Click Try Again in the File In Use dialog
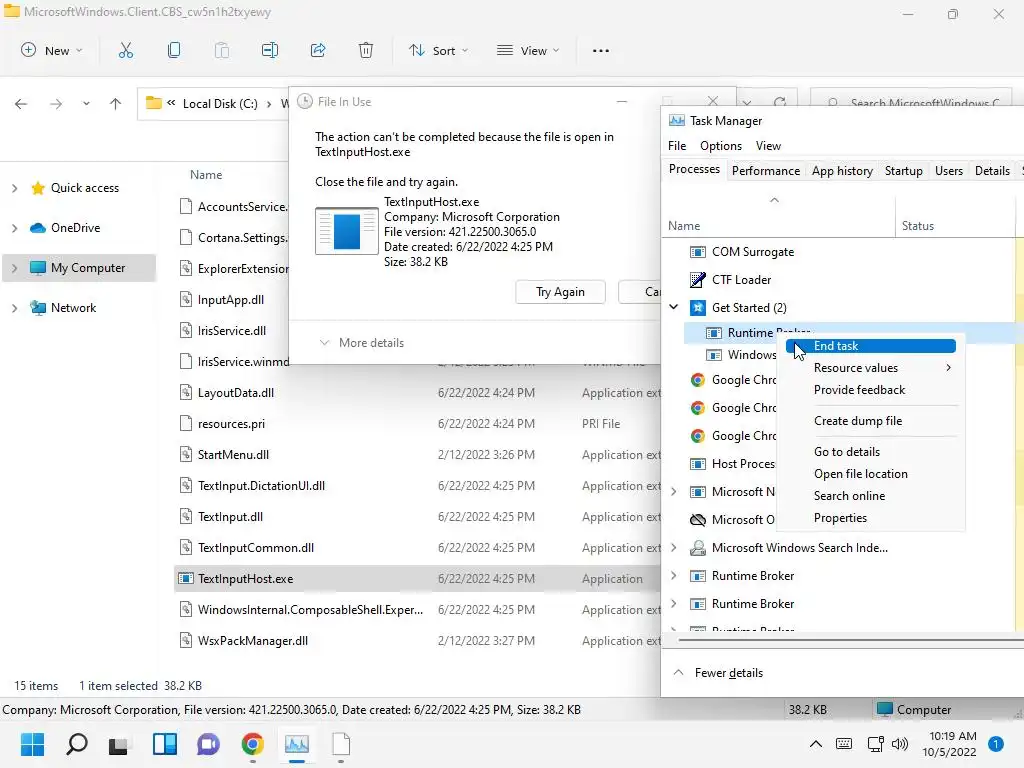The height and width of the screenshot is (768, 1024). 560,292
